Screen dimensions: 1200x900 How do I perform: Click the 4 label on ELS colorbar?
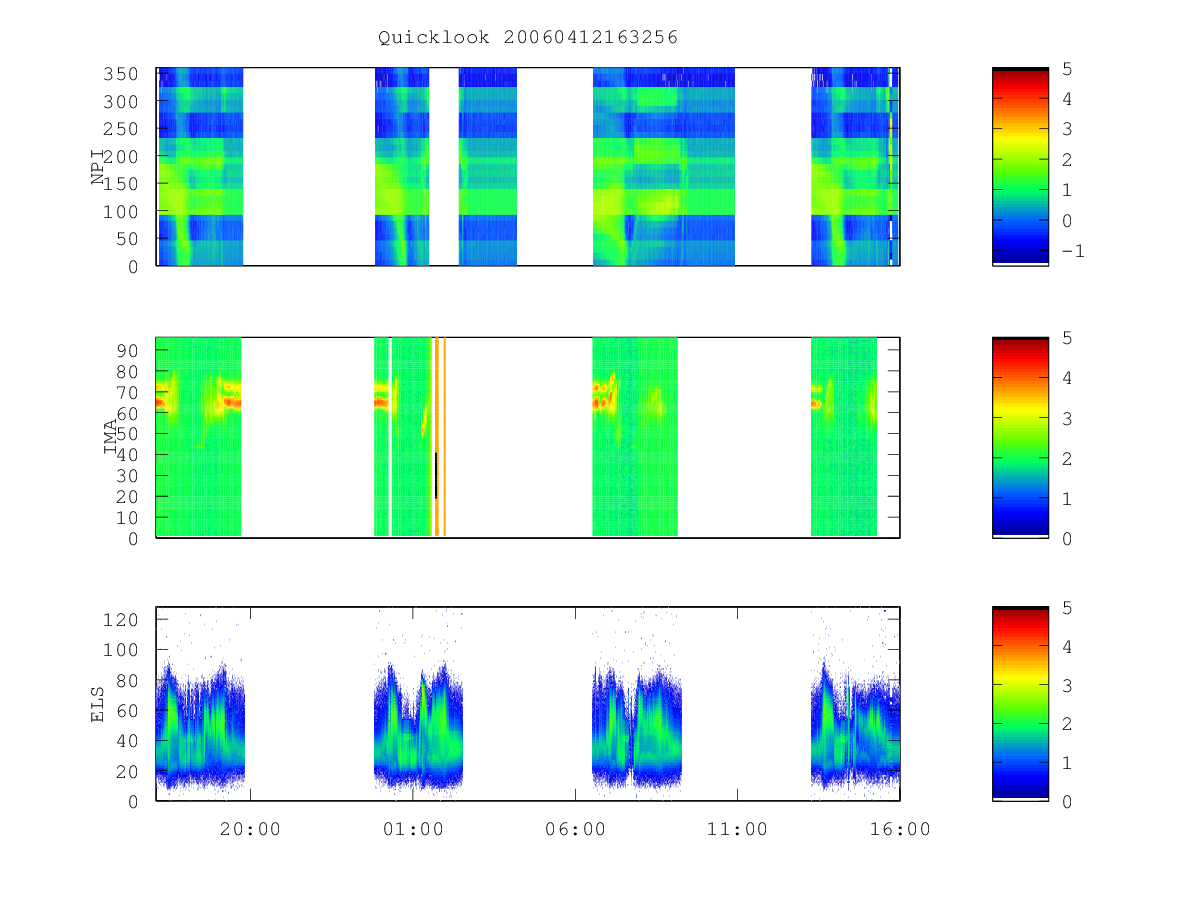1066,647
